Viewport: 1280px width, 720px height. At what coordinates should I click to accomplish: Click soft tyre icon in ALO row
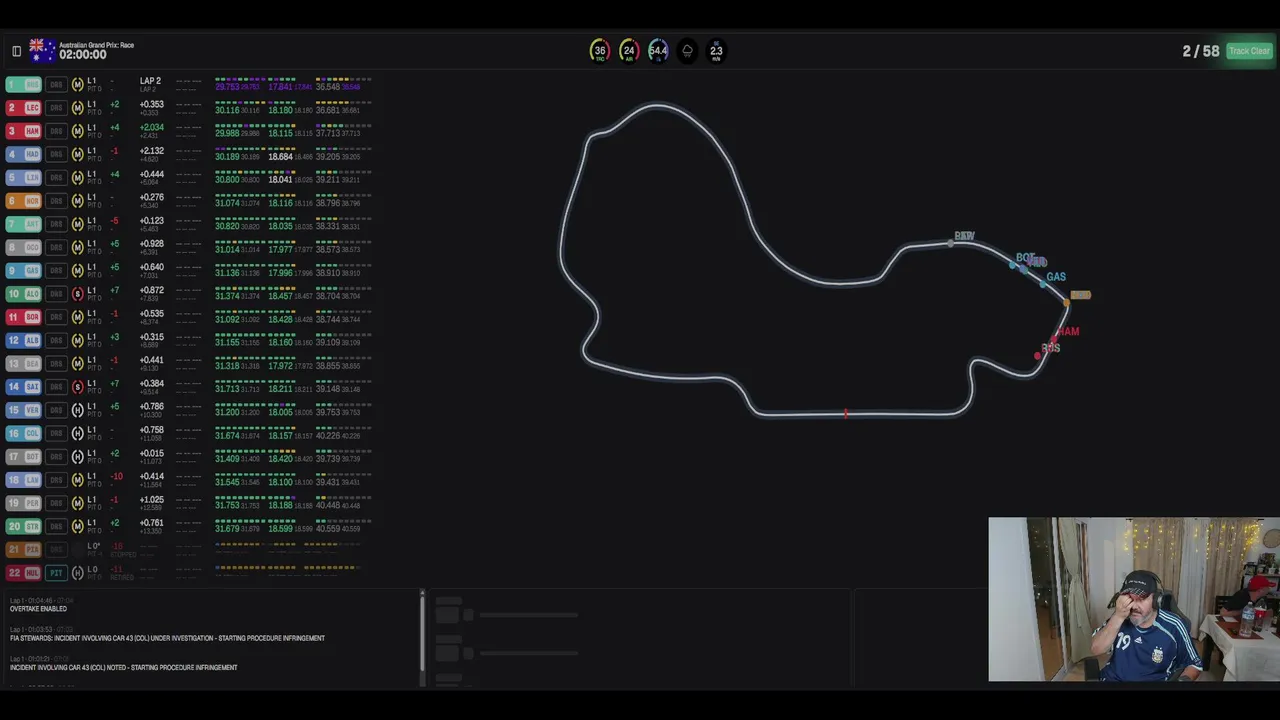point(78,294)
